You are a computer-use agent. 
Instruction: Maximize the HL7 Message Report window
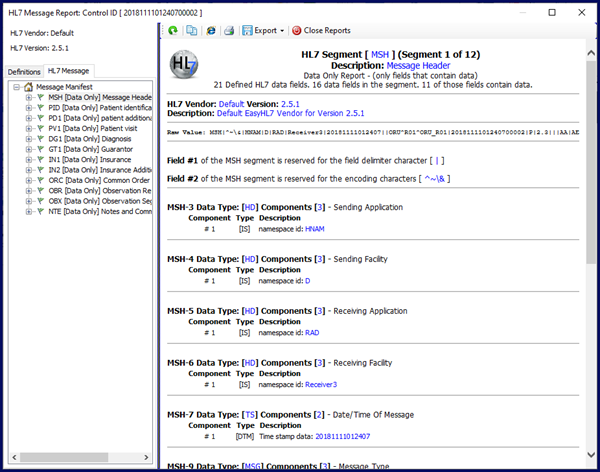coord(552,13)
